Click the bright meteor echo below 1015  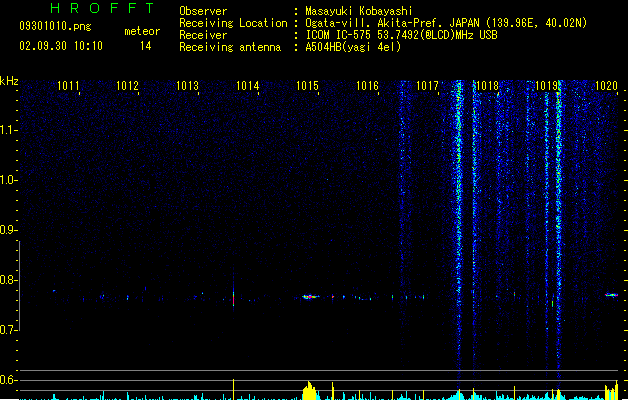click(x=310, y=297)
